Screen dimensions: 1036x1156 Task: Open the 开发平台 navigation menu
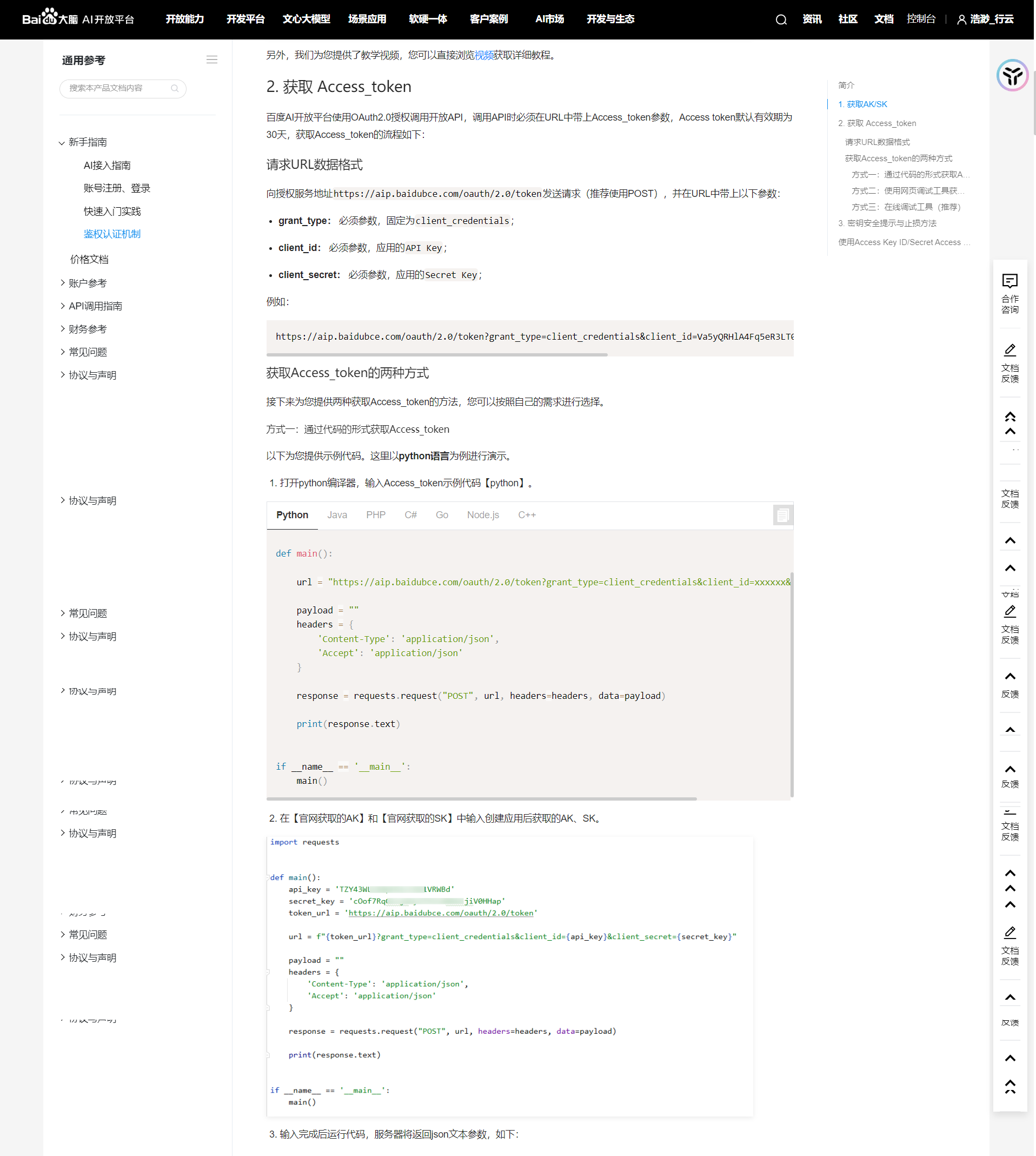(x=245, y=19)
